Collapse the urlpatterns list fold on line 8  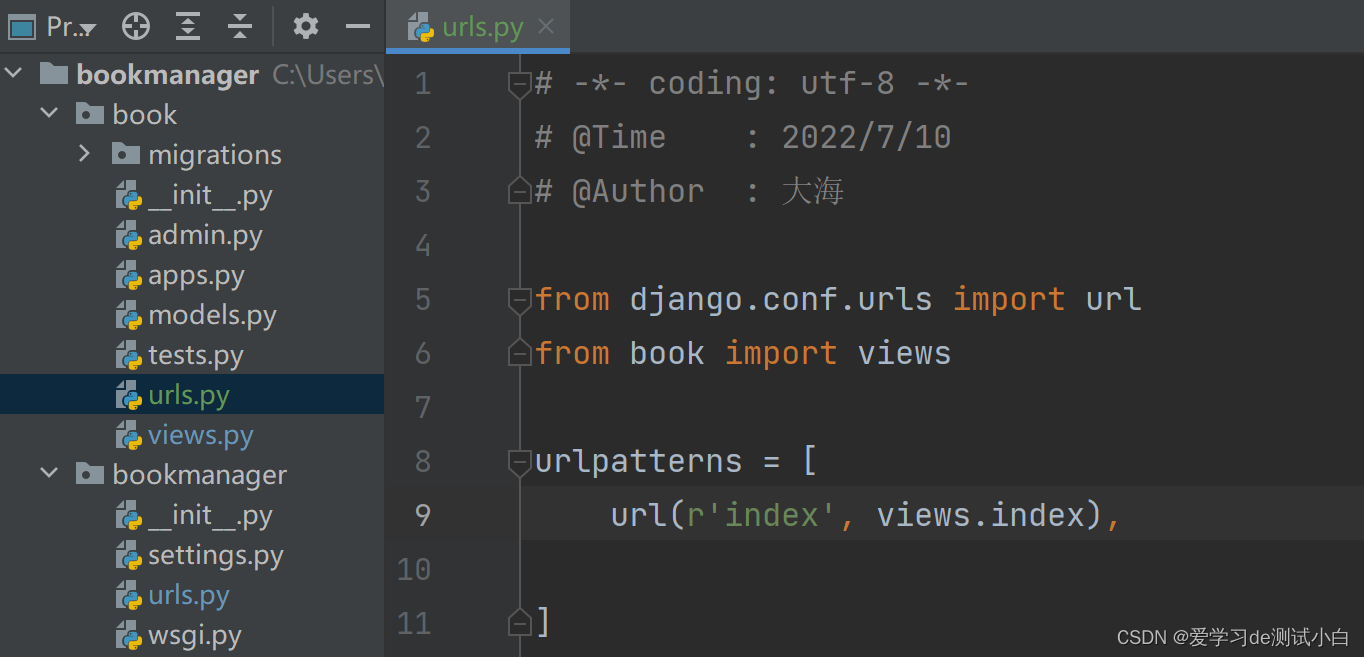coord(519,463)
